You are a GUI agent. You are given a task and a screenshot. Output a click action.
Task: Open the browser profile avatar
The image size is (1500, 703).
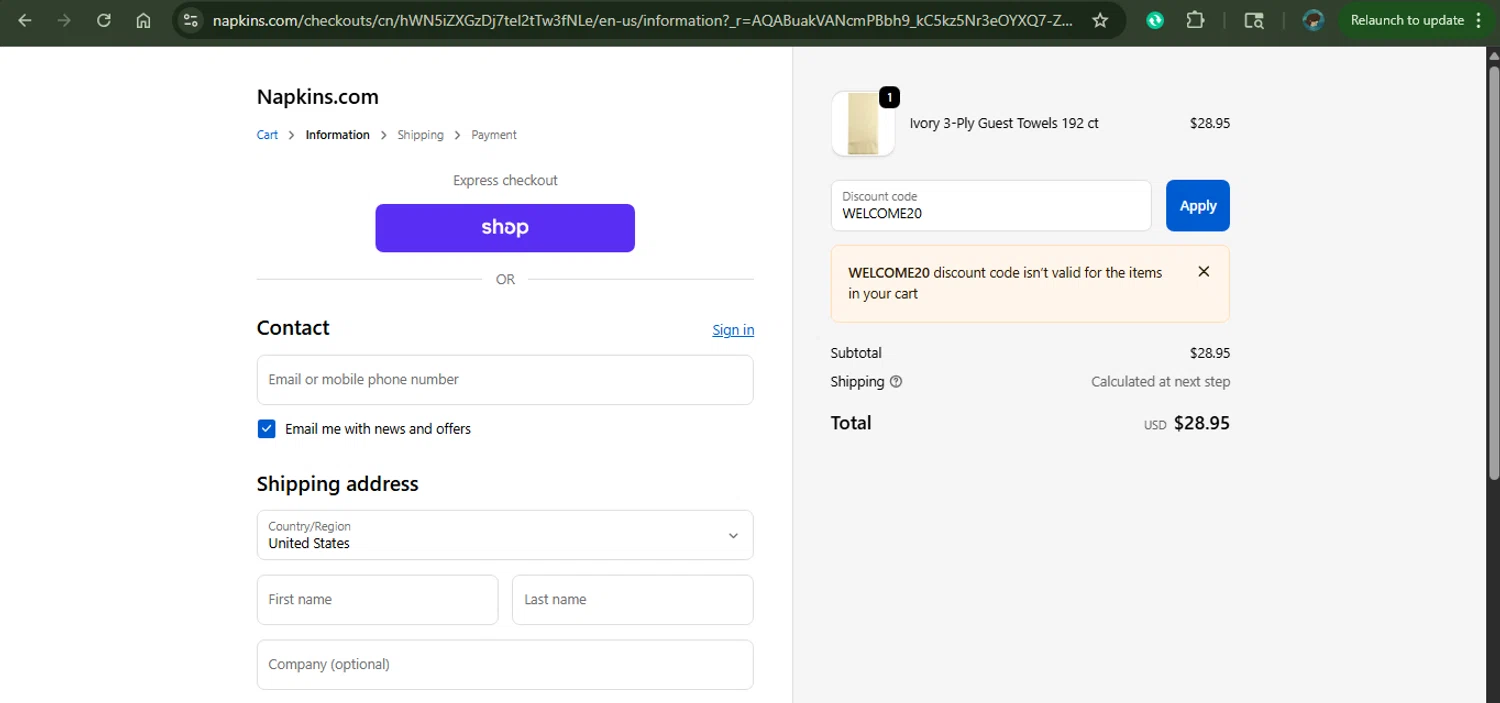(1314, 20)
